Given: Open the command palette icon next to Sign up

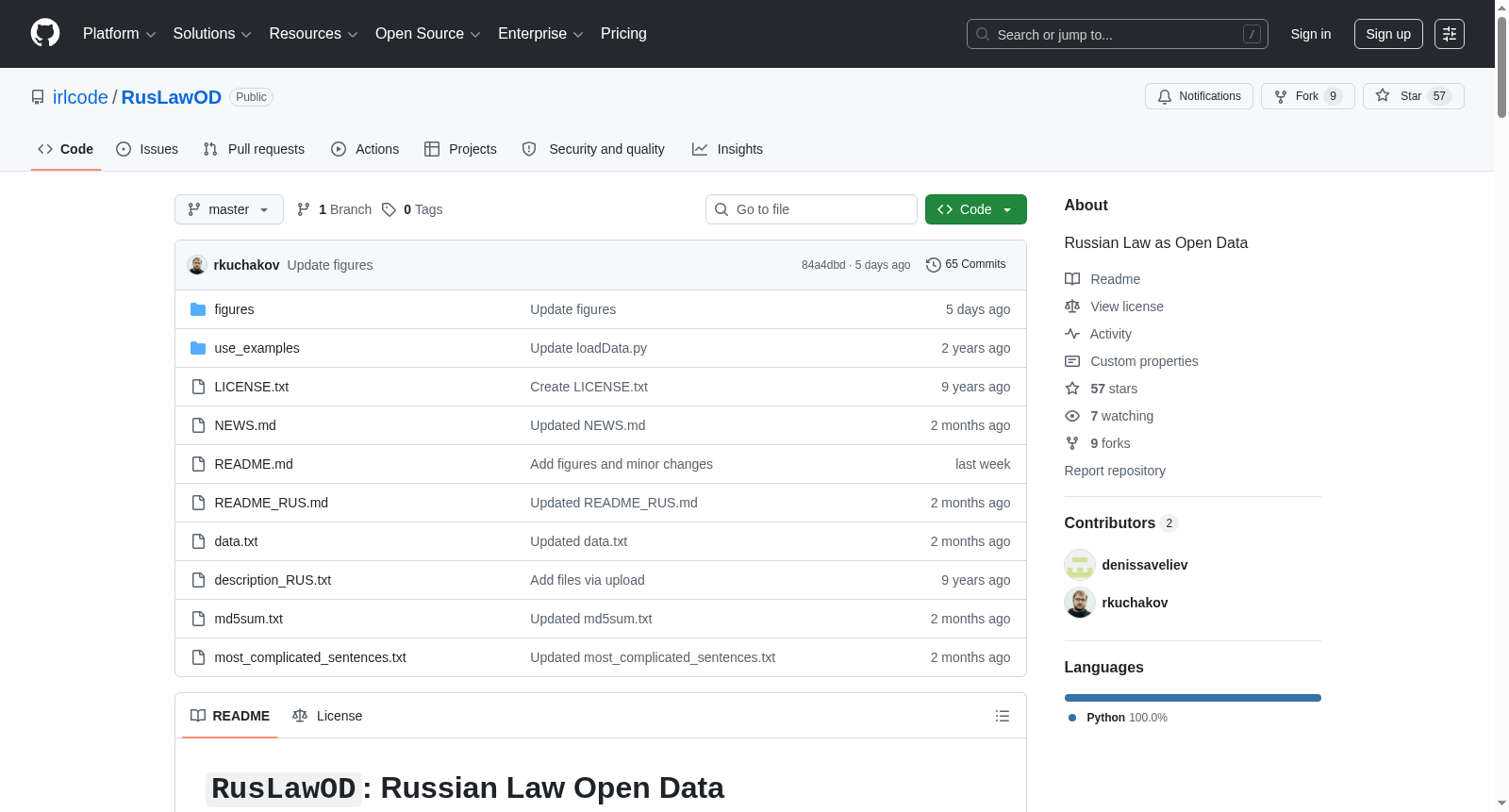Looking at the screenshot, I should [x=1450, y=34].
